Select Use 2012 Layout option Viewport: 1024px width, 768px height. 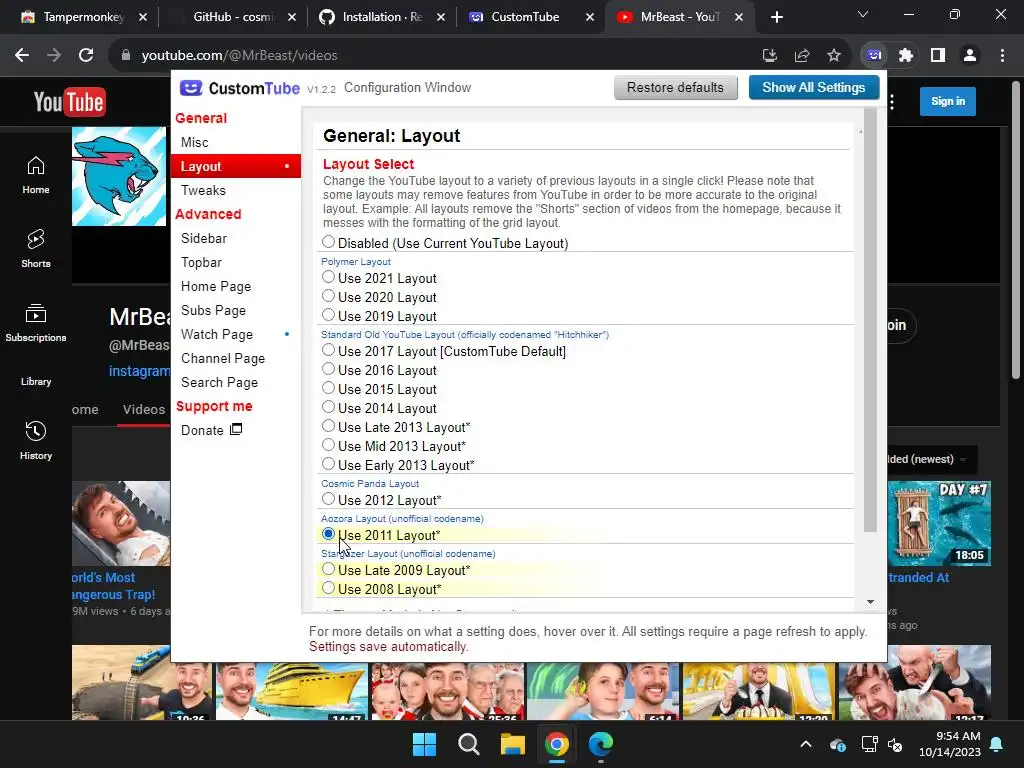328,500
